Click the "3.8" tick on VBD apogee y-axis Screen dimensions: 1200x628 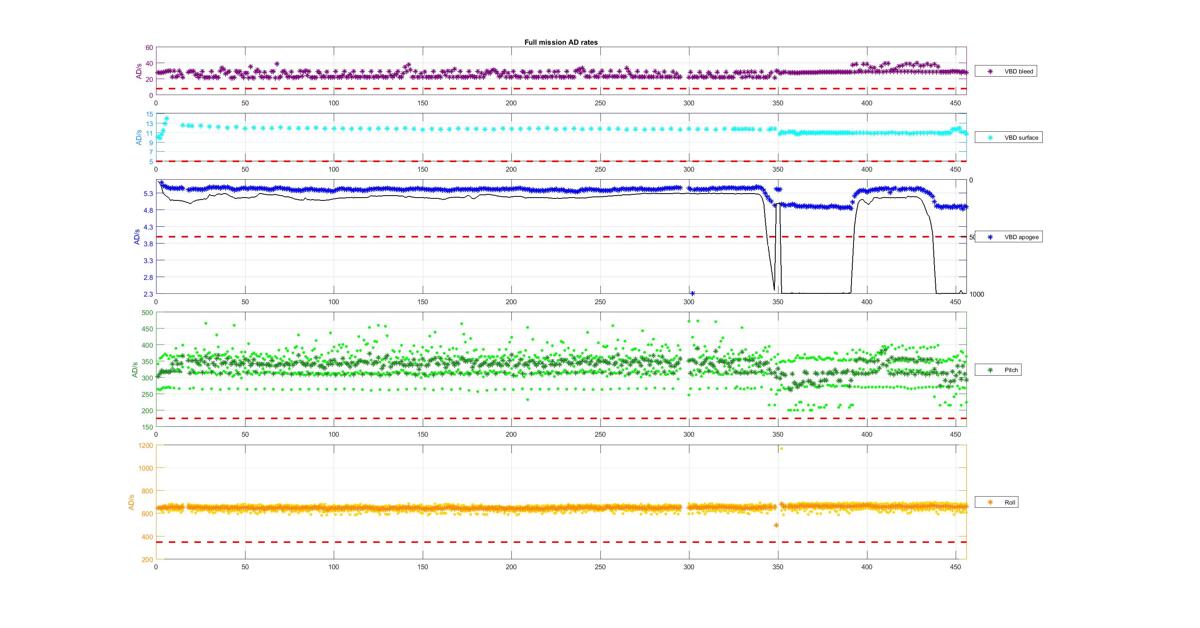coord(148,243)
